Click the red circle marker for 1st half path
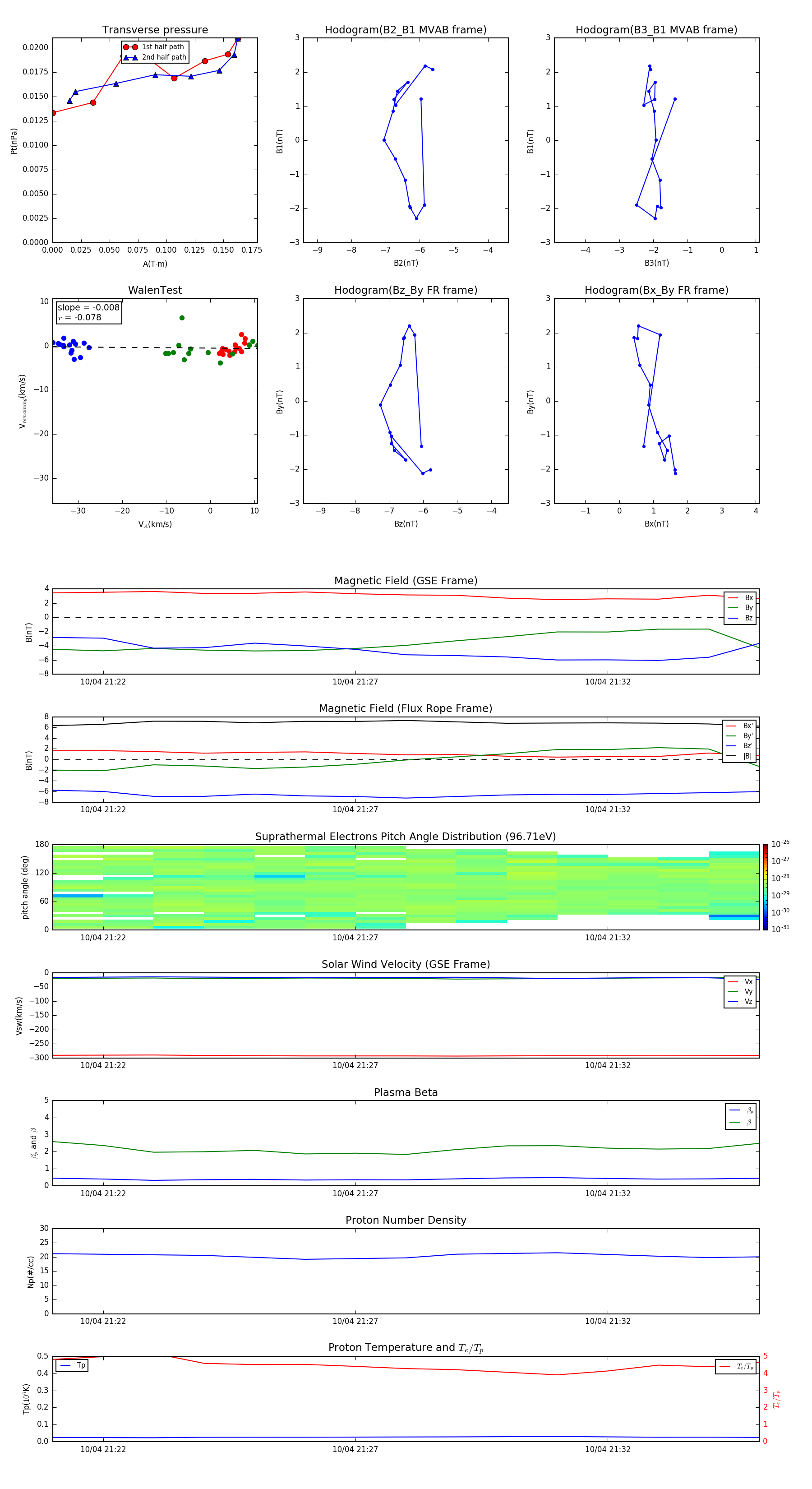 pos(131,47)
